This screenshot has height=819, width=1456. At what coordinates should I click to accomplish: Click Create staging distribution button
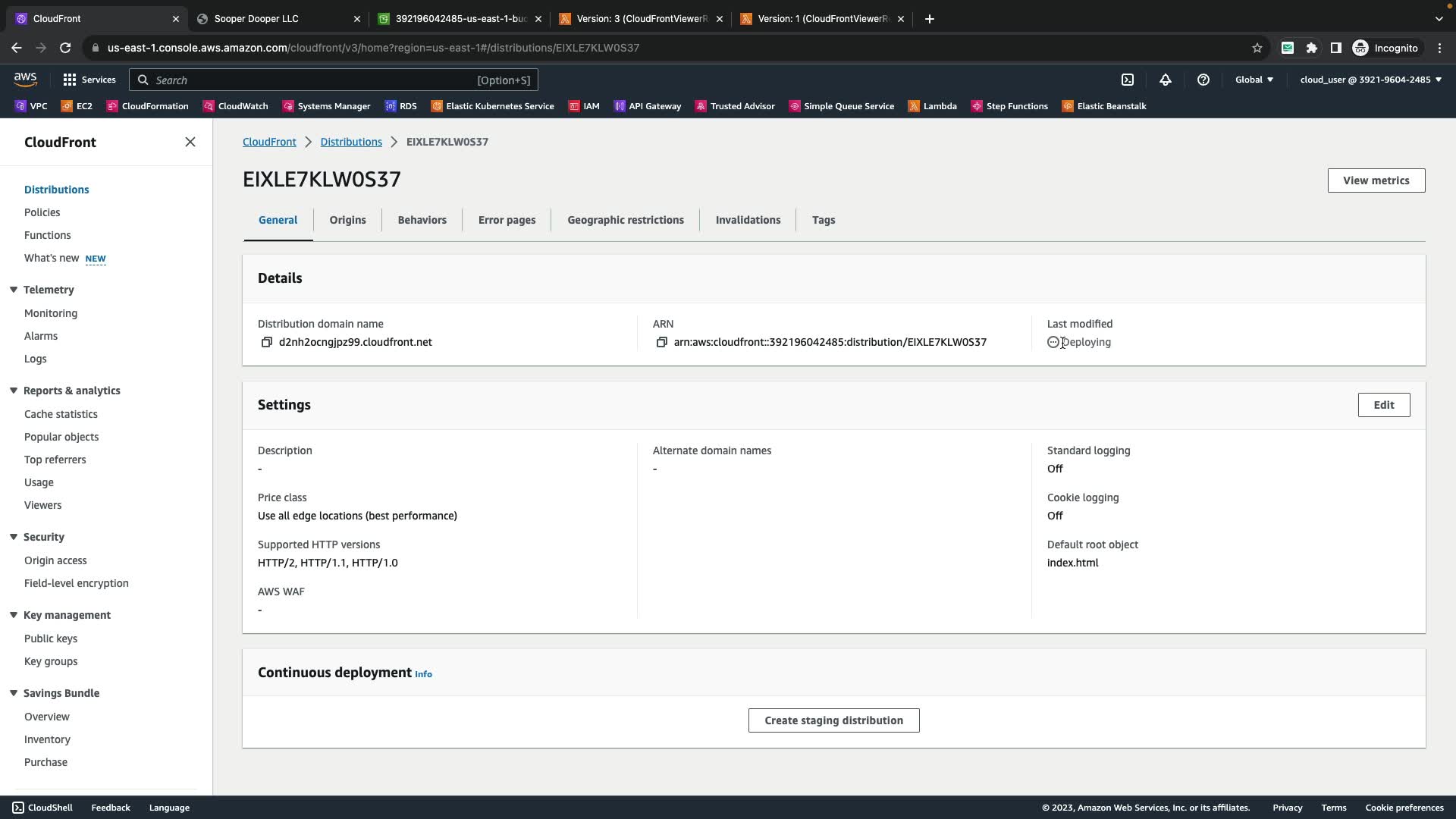coord(833,720)
